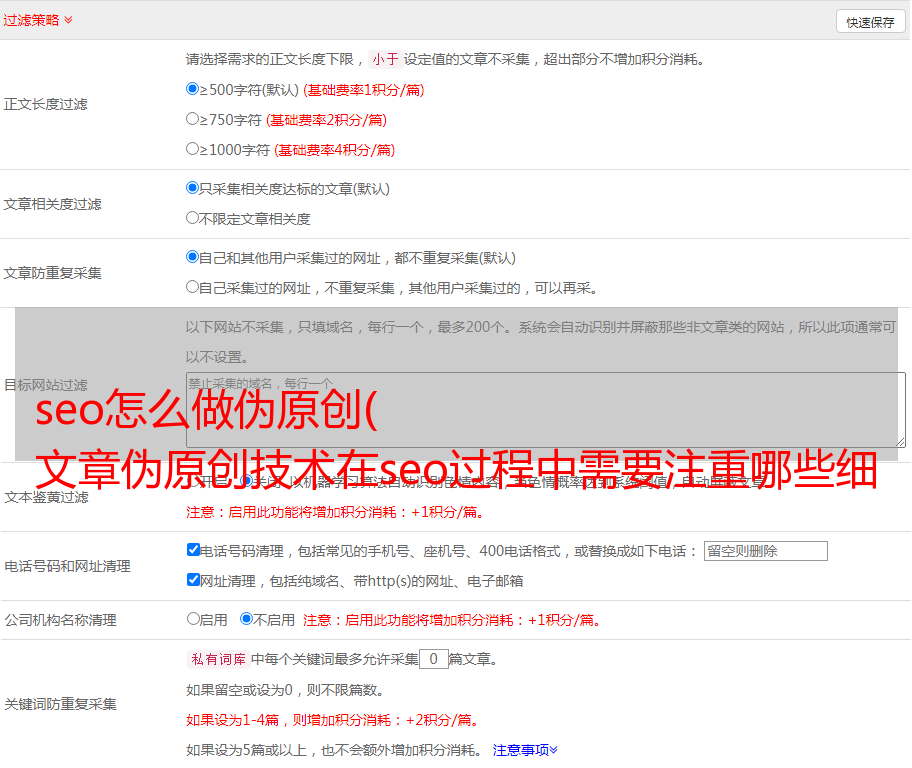The height and width of the screenshot is (768, 912).
Task: Toggle the 网址清理 checkbox
Action: 193,579
